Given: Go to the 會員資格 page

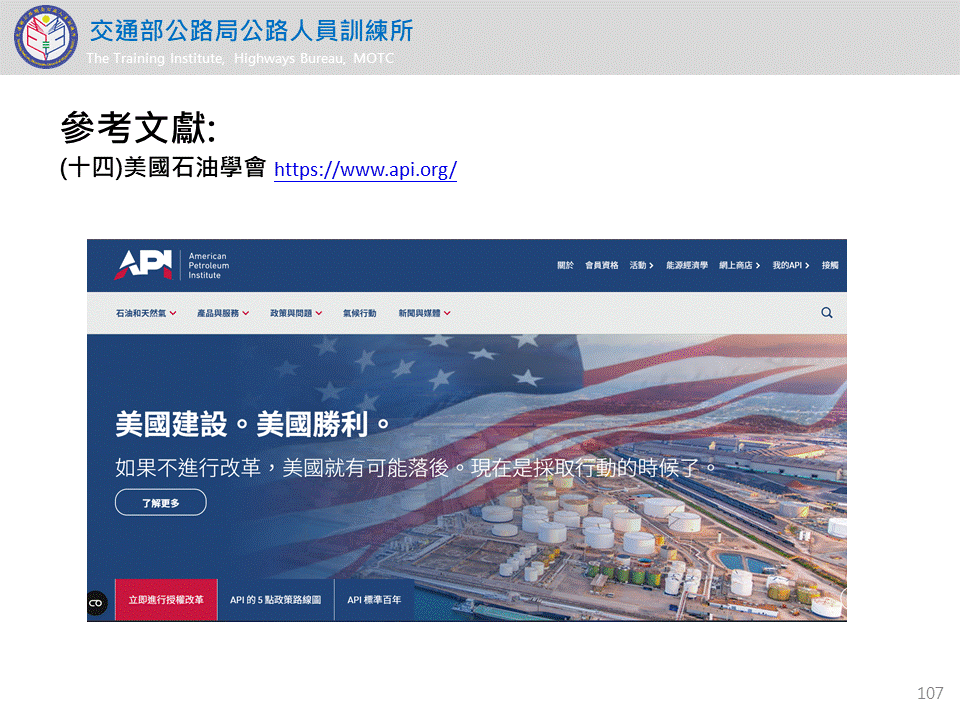Looking at the screenshot, I should click(601, 266).
